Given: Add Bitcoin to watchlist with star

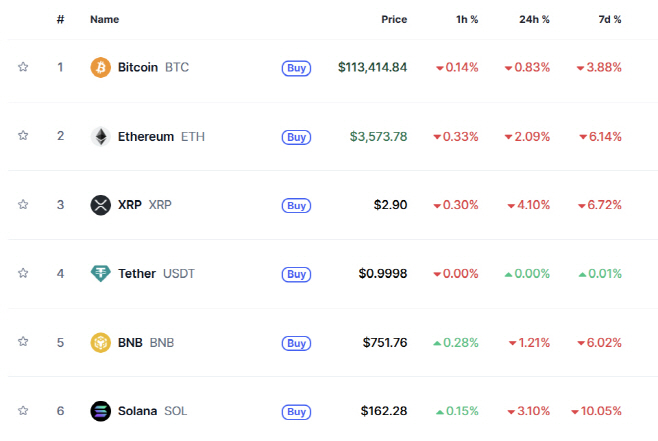Looking at the screenshot, I should pyautogui.click(x=23, y=67).
